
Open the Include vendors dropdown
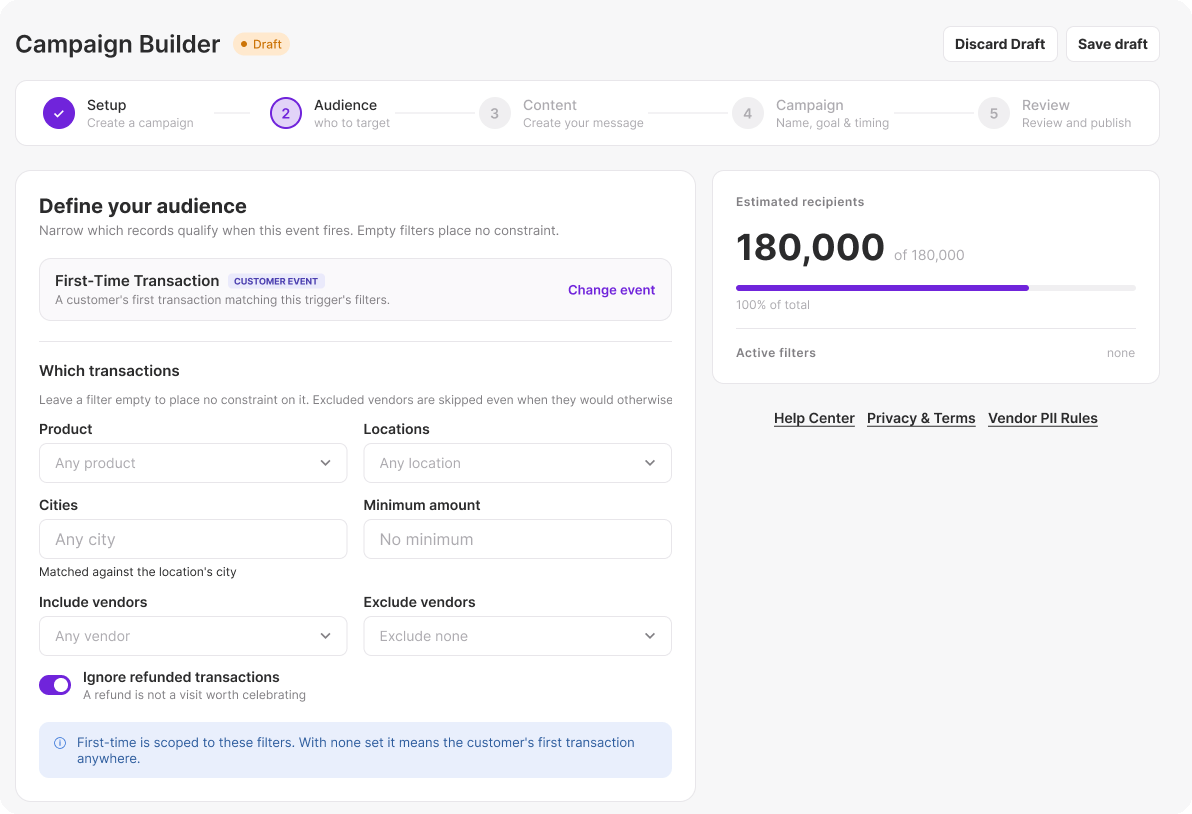[193, 636]
